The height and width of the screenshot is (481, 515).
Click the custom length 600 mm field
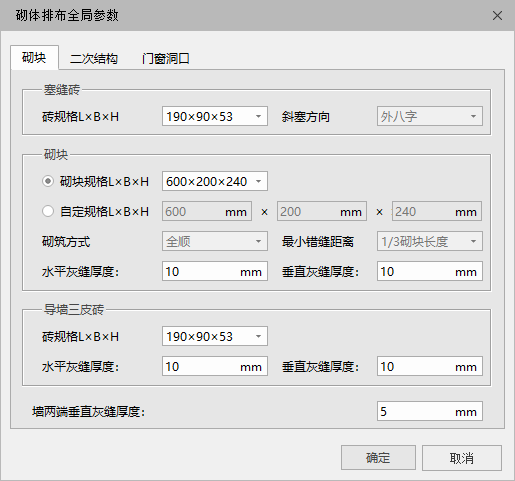(207, 211)
